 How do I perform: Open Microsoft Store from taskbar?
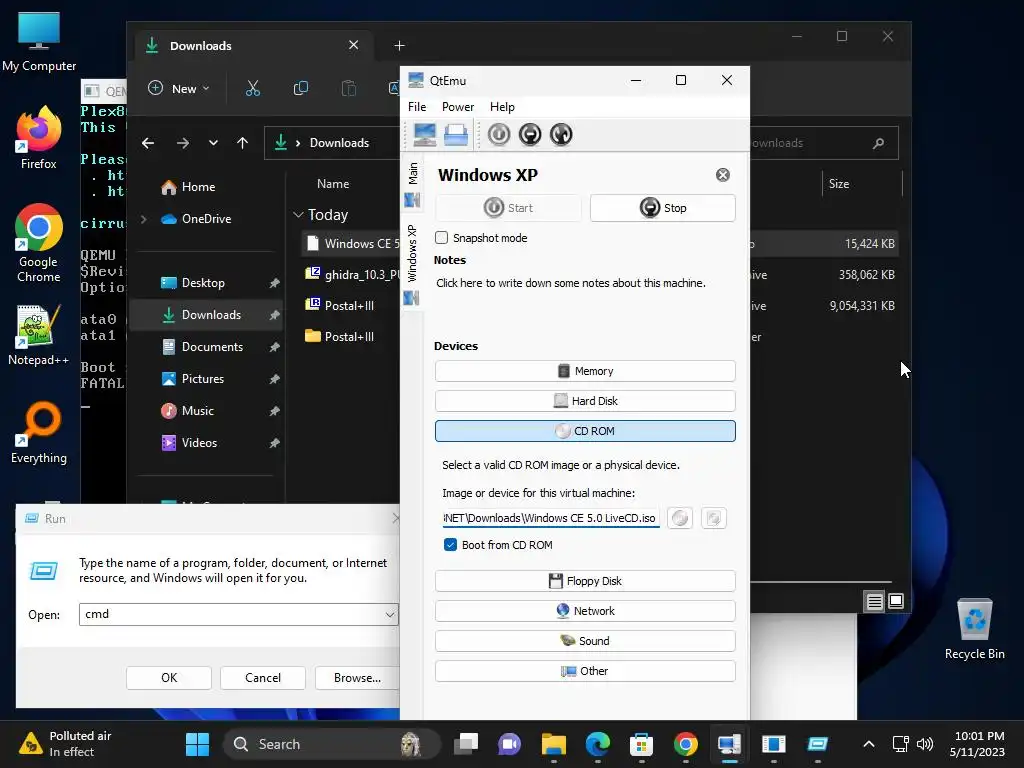[x=641, y=744]
